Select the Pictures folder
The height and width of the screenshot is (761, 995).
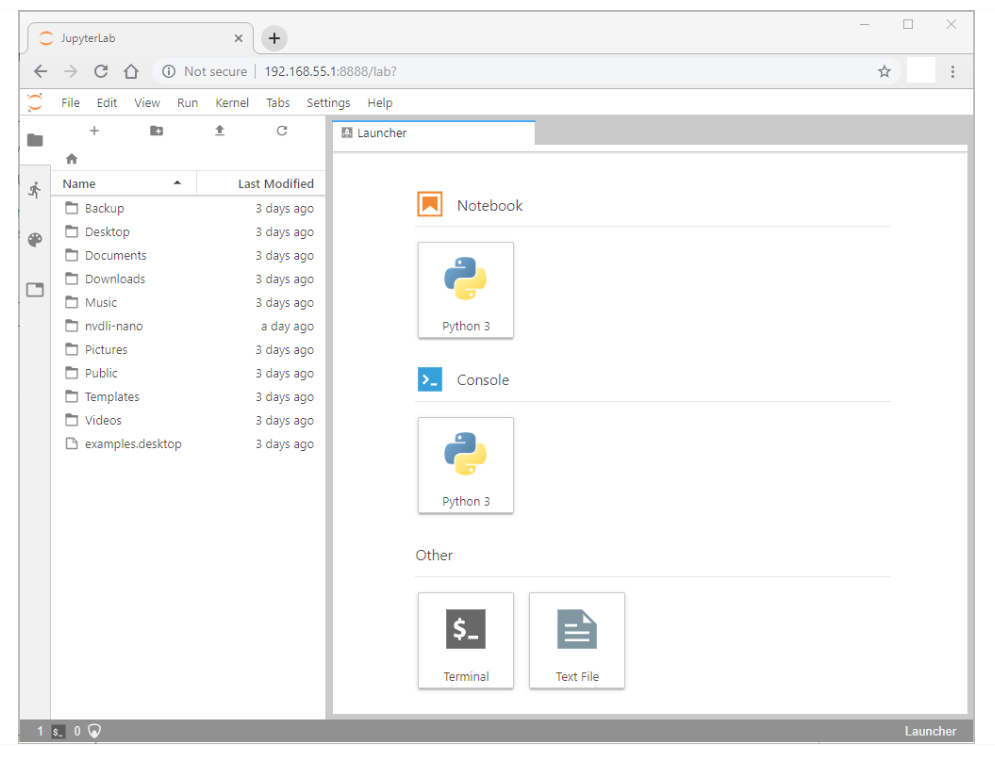(x=188, y=349)
